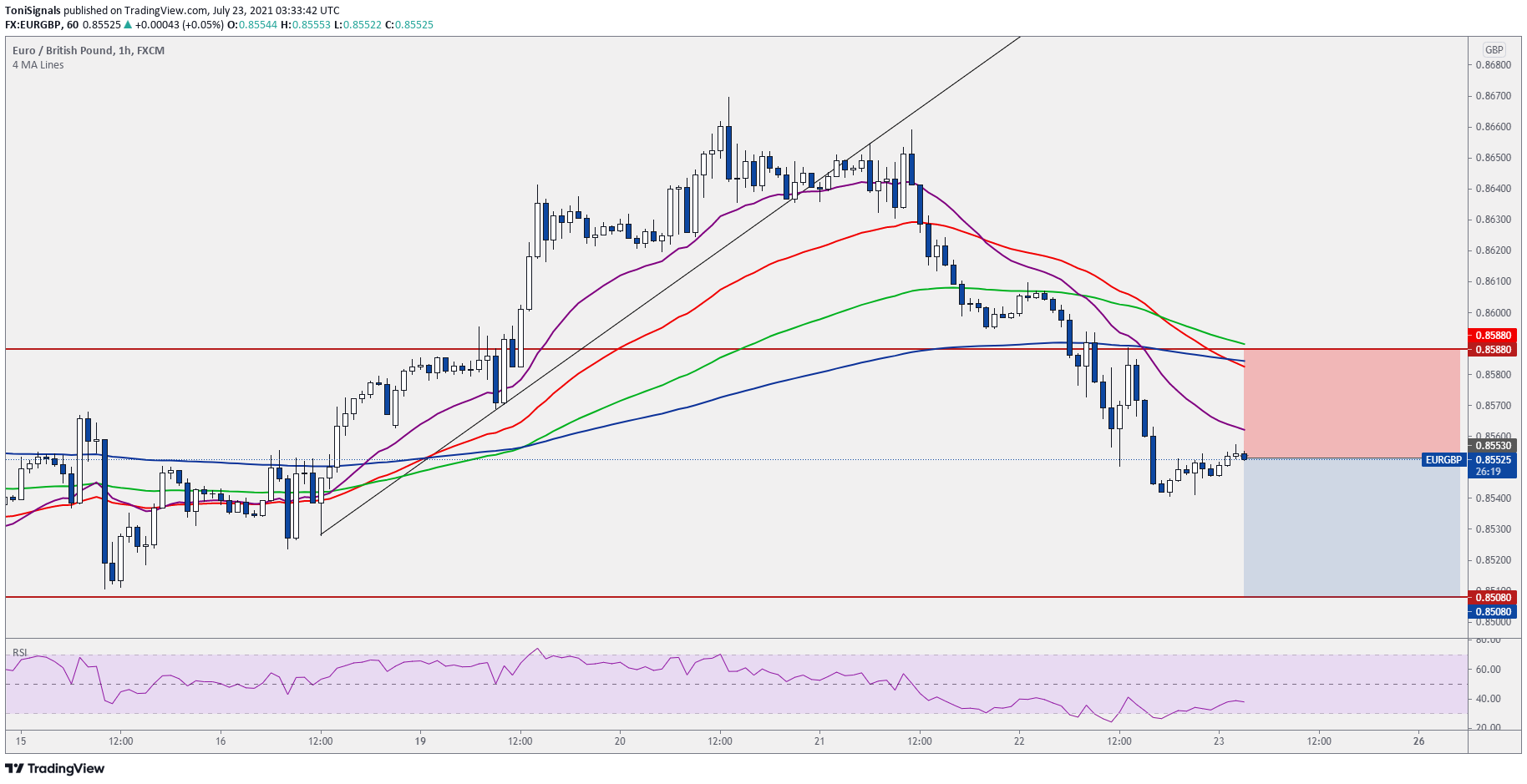Click the ToniSignals author name

33,11
